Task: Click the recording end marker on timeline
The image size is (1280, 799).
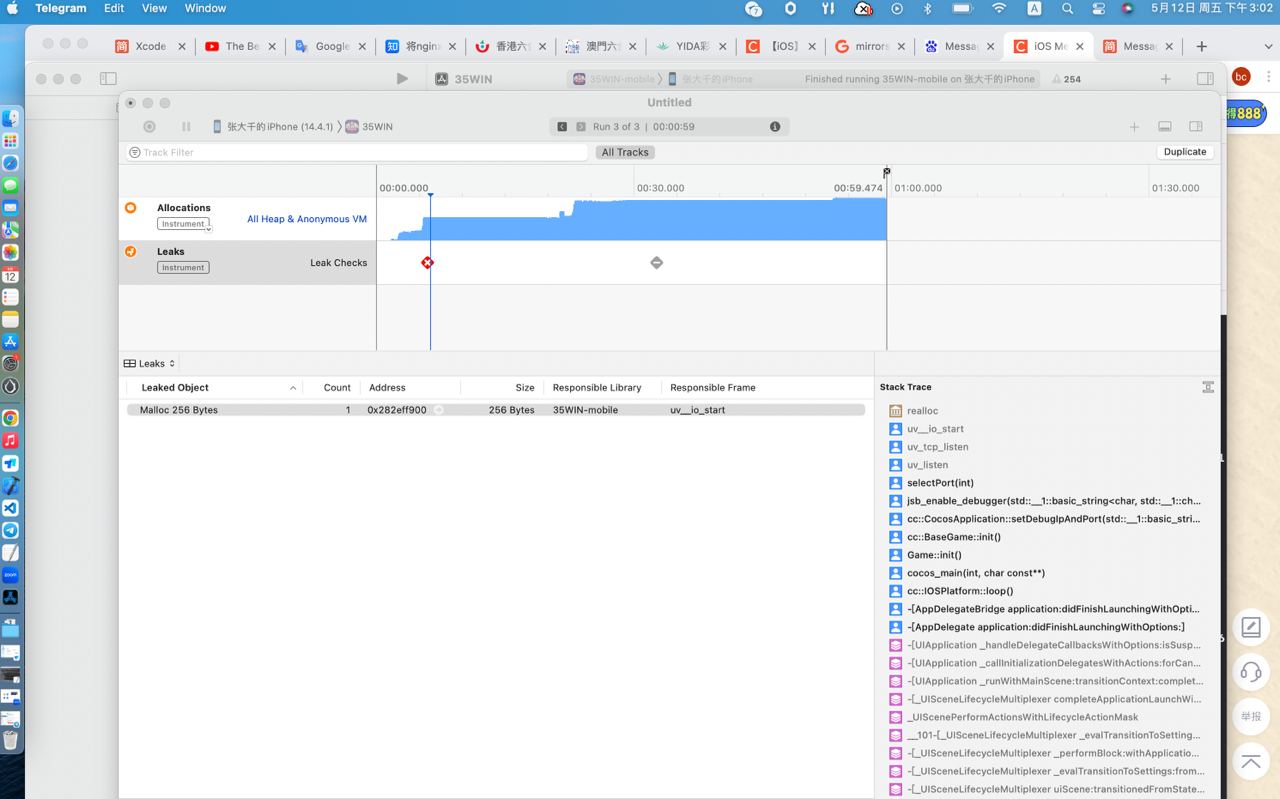Action: pyautogui.click(x=887, y=172)
